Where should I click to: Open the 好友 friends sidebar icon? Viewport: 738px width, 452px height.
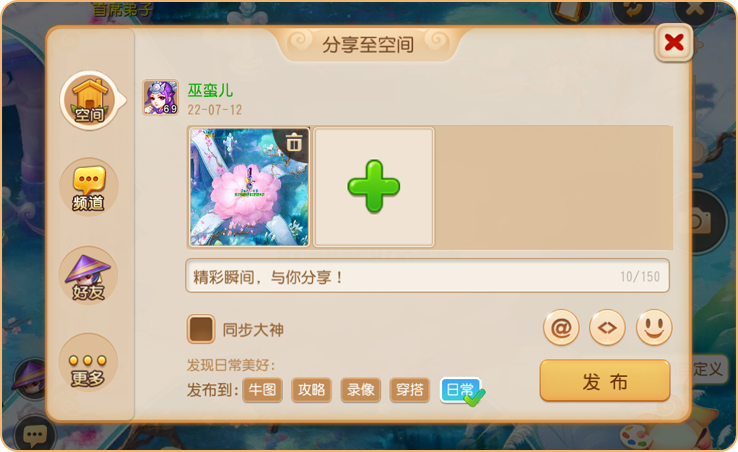(x=88, y=275)
